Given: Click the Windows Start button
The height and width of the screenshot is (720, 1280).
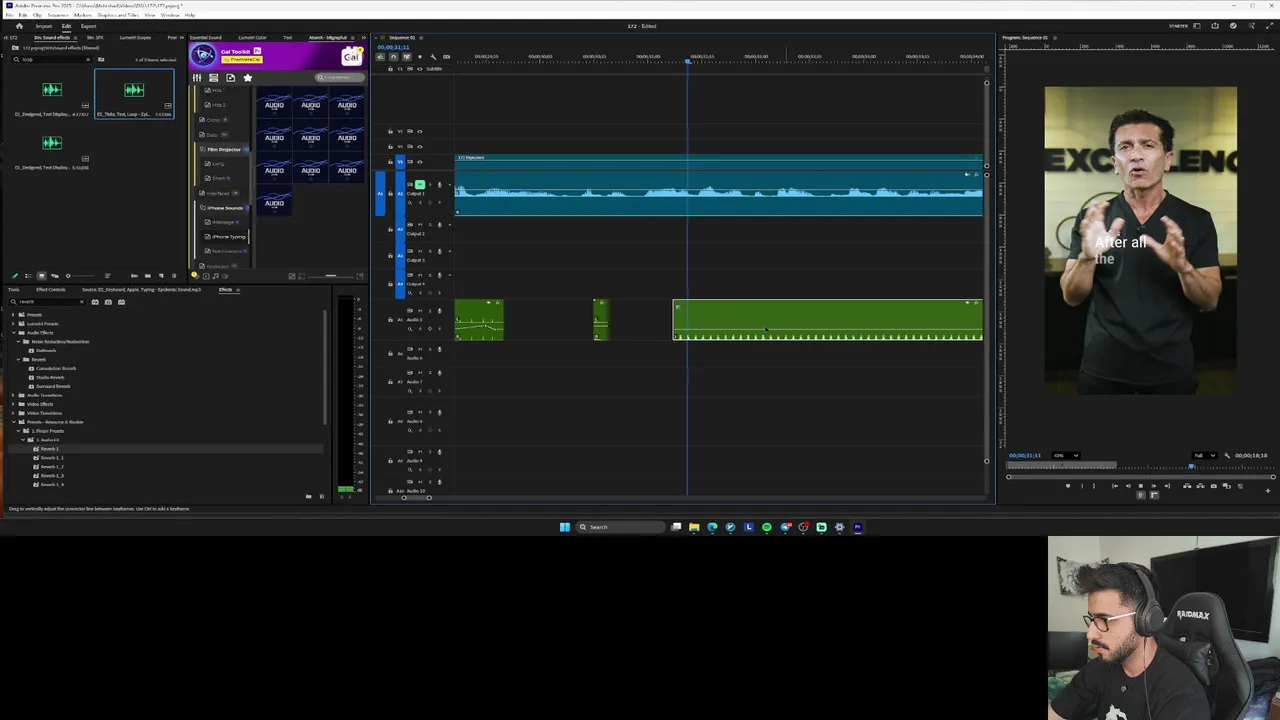Looking at the screenshot, I should [x=565, y=527].
